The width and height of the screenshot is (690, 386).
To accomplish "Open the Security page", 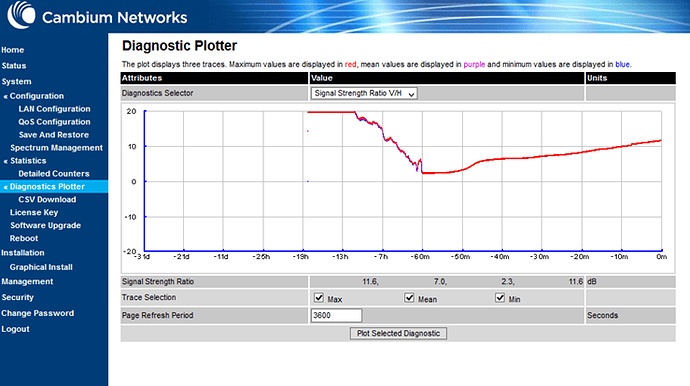I will [x=17, y=298].
